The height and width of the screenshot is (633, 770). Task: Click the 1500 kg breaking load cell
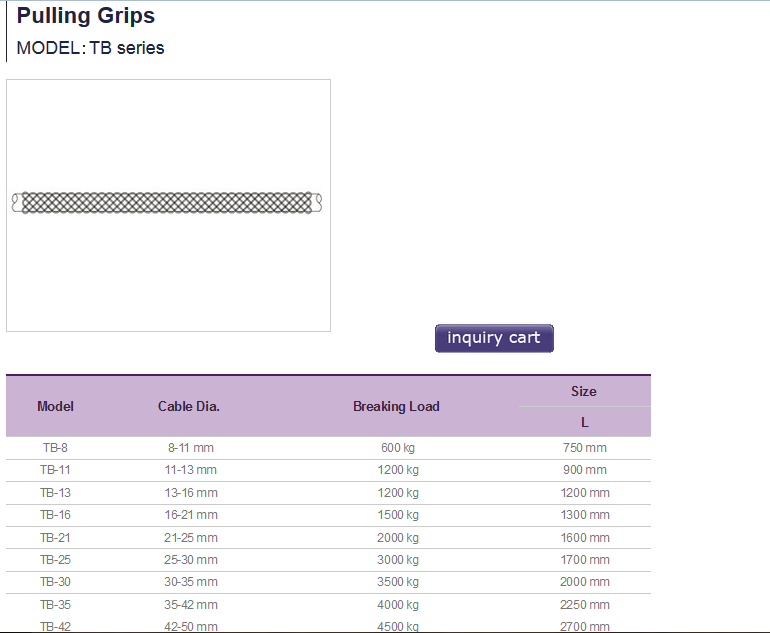pyautogui.click(x=398, y=515)
